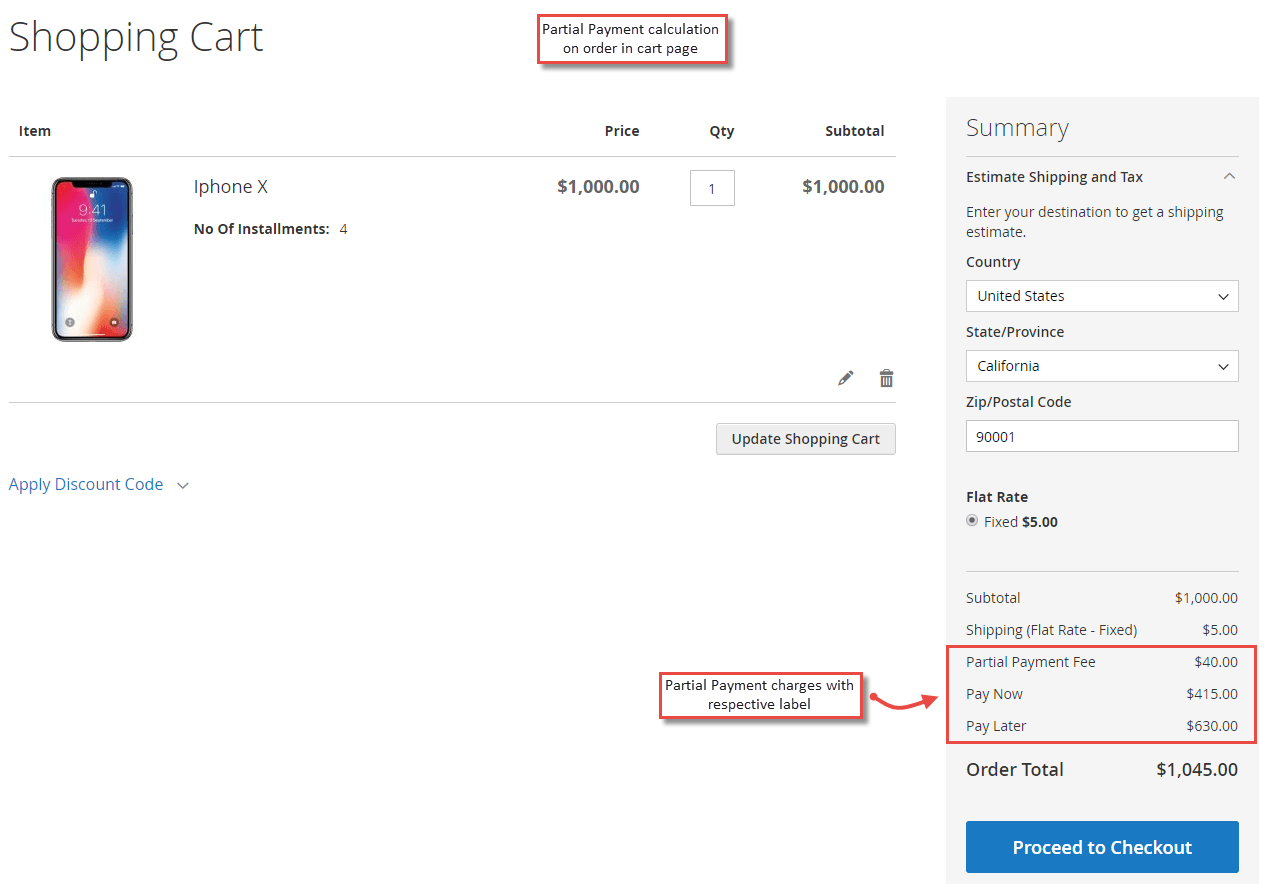
Task: Click the pencil edit icon for Iphone X
Action: (x=846, y=378)
